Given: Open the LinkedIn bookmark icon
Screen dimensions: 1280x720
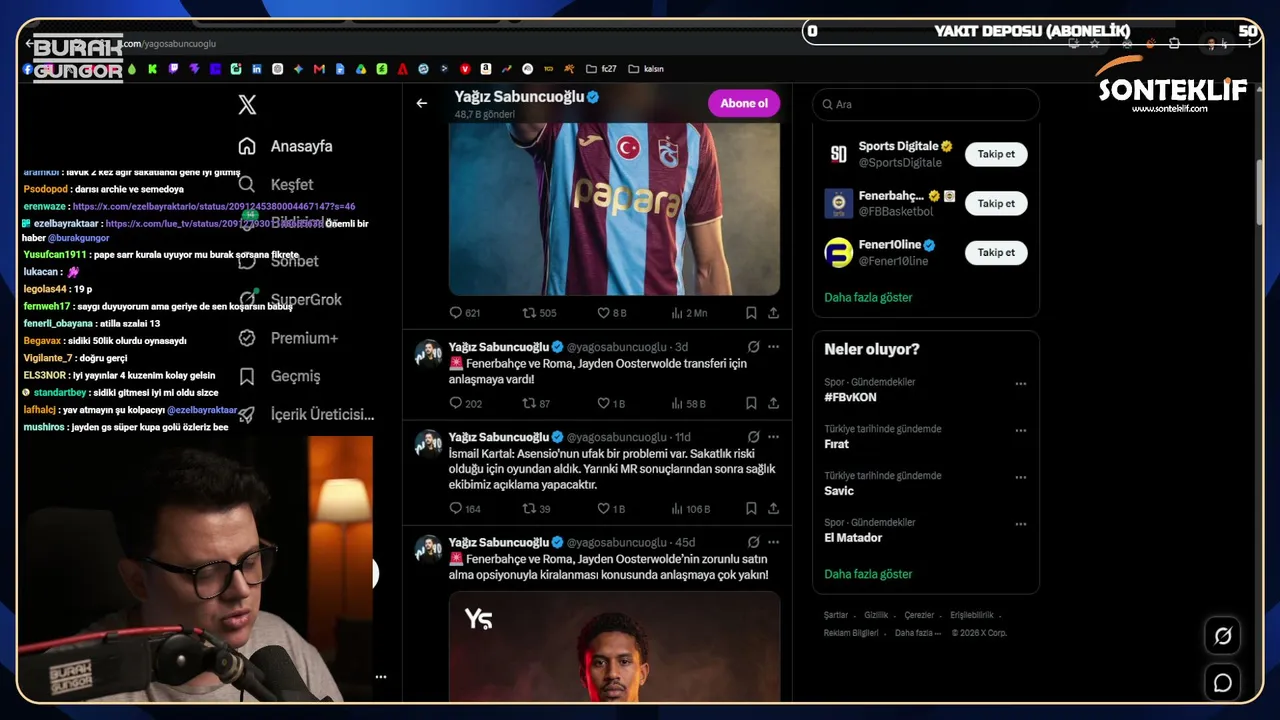Looking at the screenshot, I should [x=257, y=69].
